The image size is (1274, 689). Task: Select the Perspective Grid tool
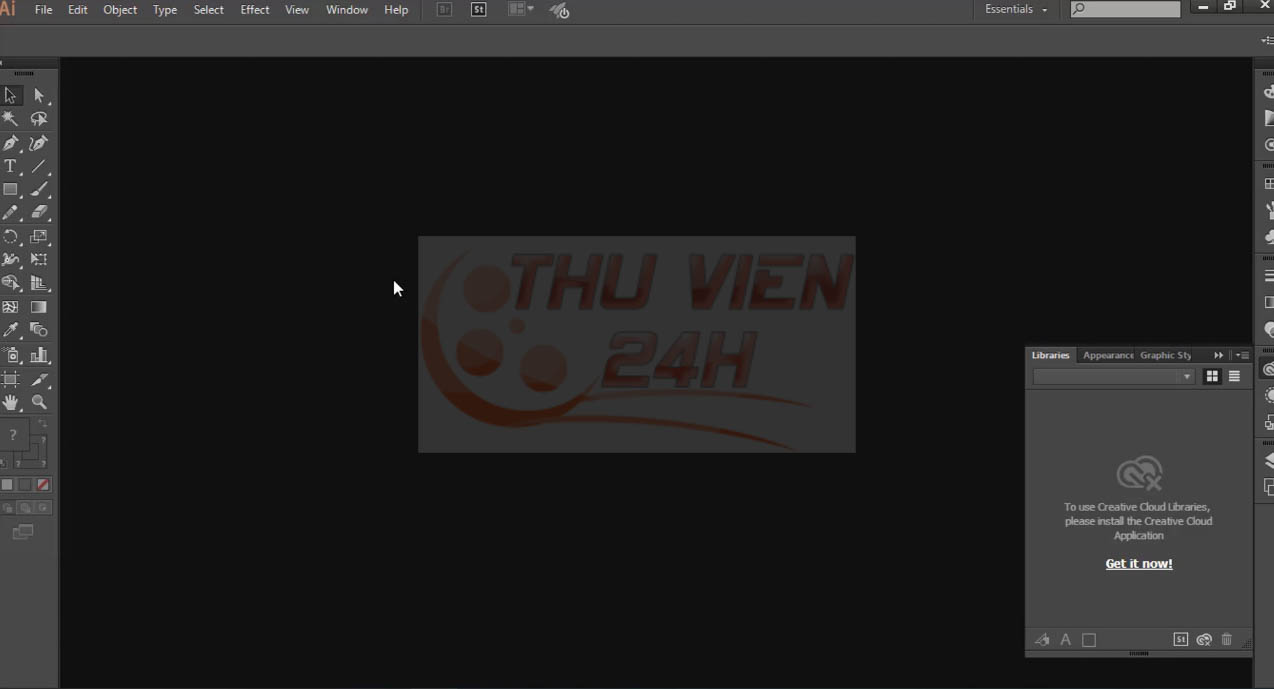click(x=39, y=284)
